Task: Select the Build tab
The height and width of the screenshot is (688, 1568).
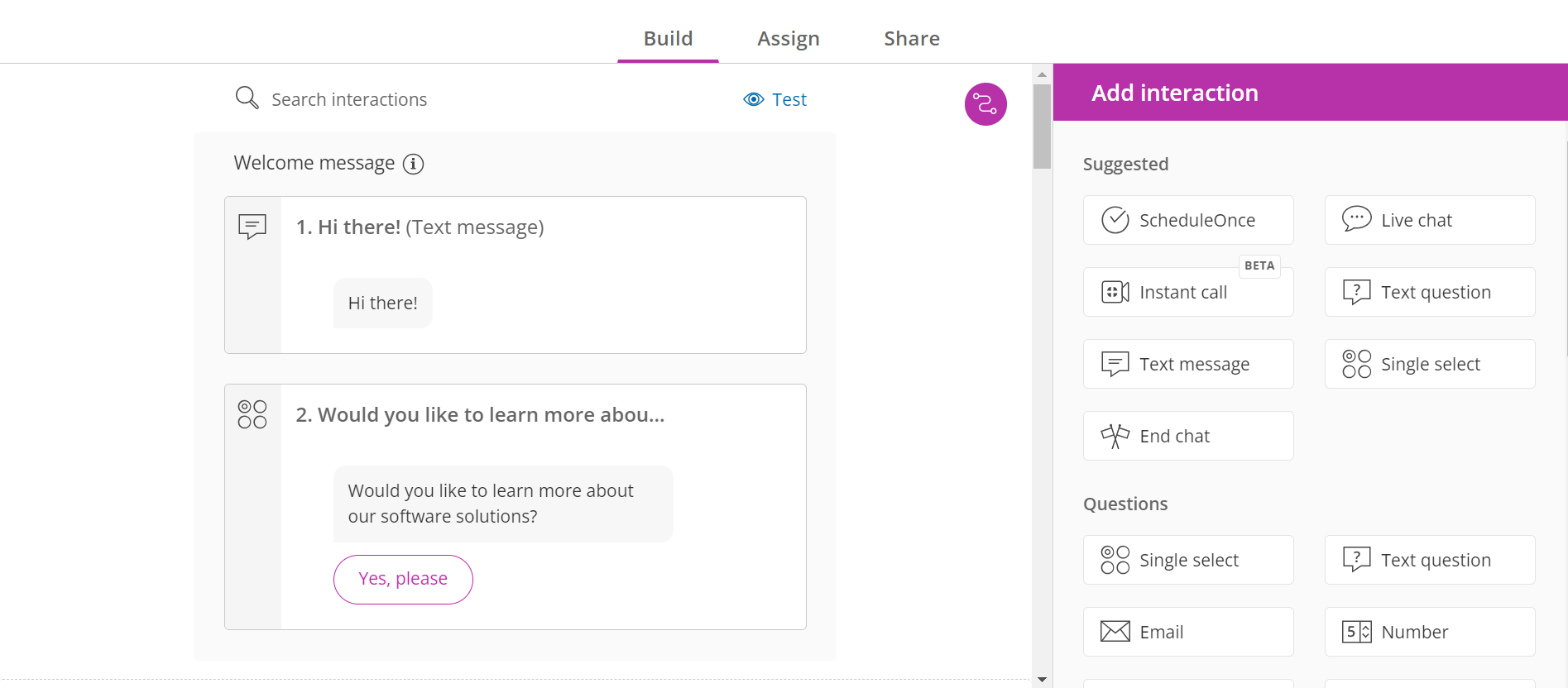Action: 668,39
